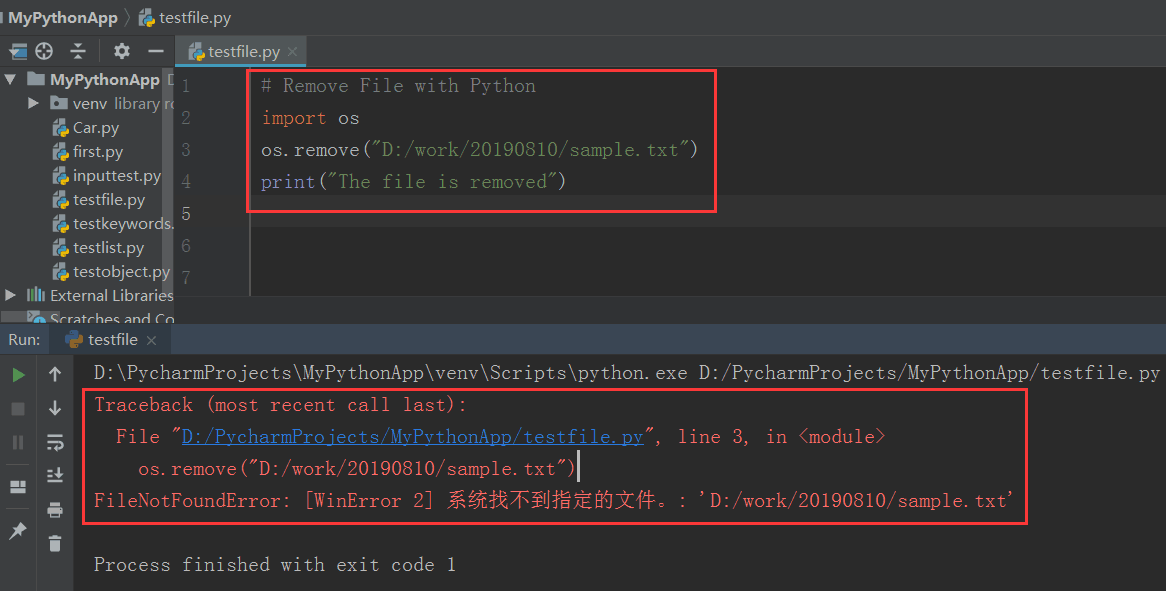This screenshot has width=1166, height=591.
Task: Click 'Traceback (most recent call last):' line
Action: pos(280,405)
